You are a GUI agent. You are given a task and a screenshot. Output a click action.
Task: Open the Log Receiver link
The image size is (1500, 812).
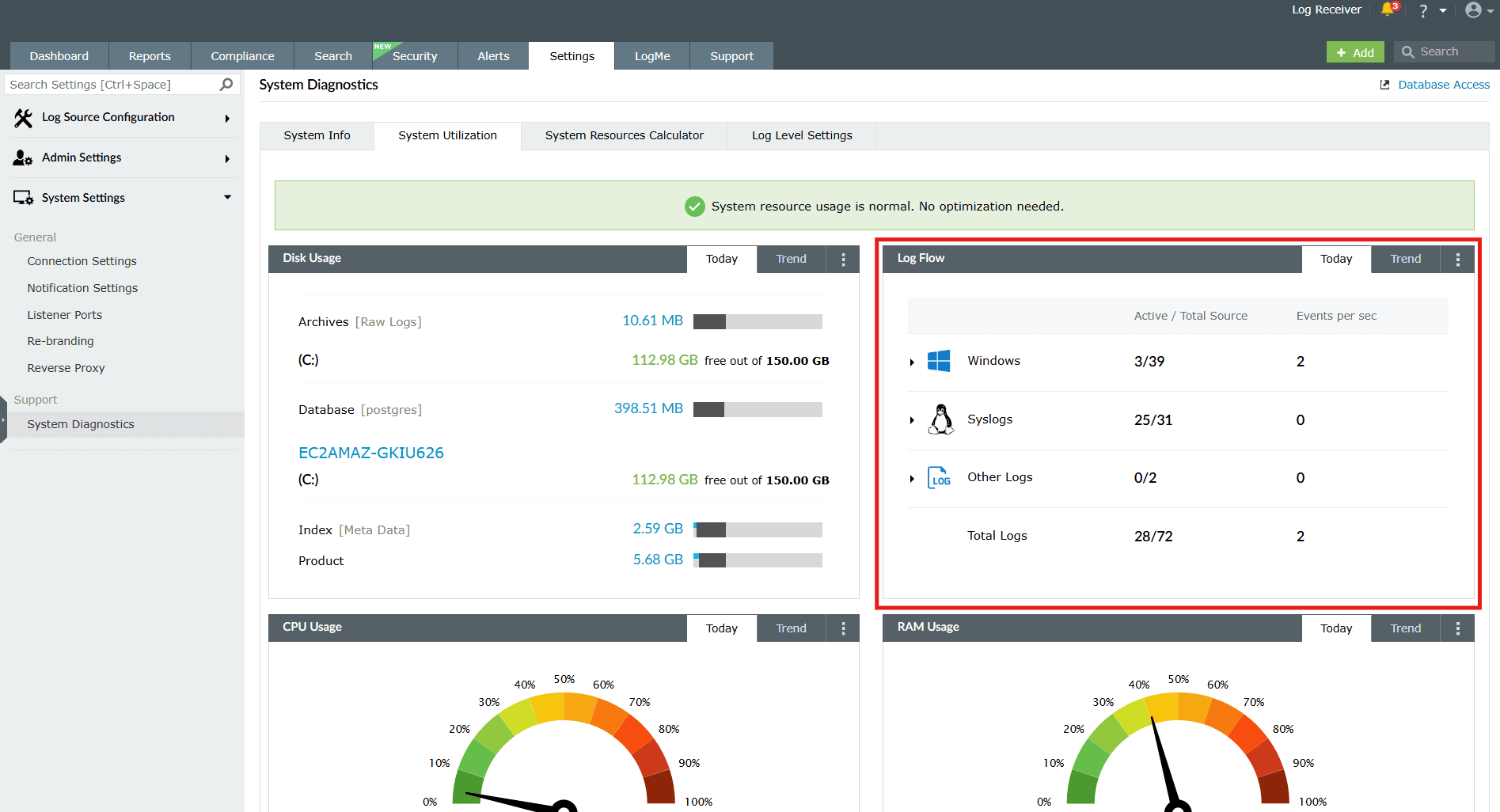tap(1327, 9)
